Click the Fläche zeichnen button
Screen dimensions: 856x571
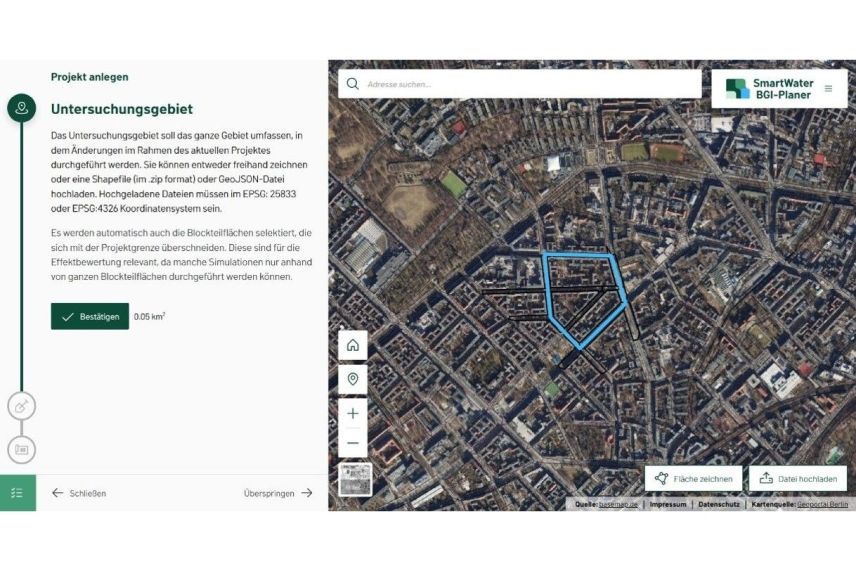point(693,479)
